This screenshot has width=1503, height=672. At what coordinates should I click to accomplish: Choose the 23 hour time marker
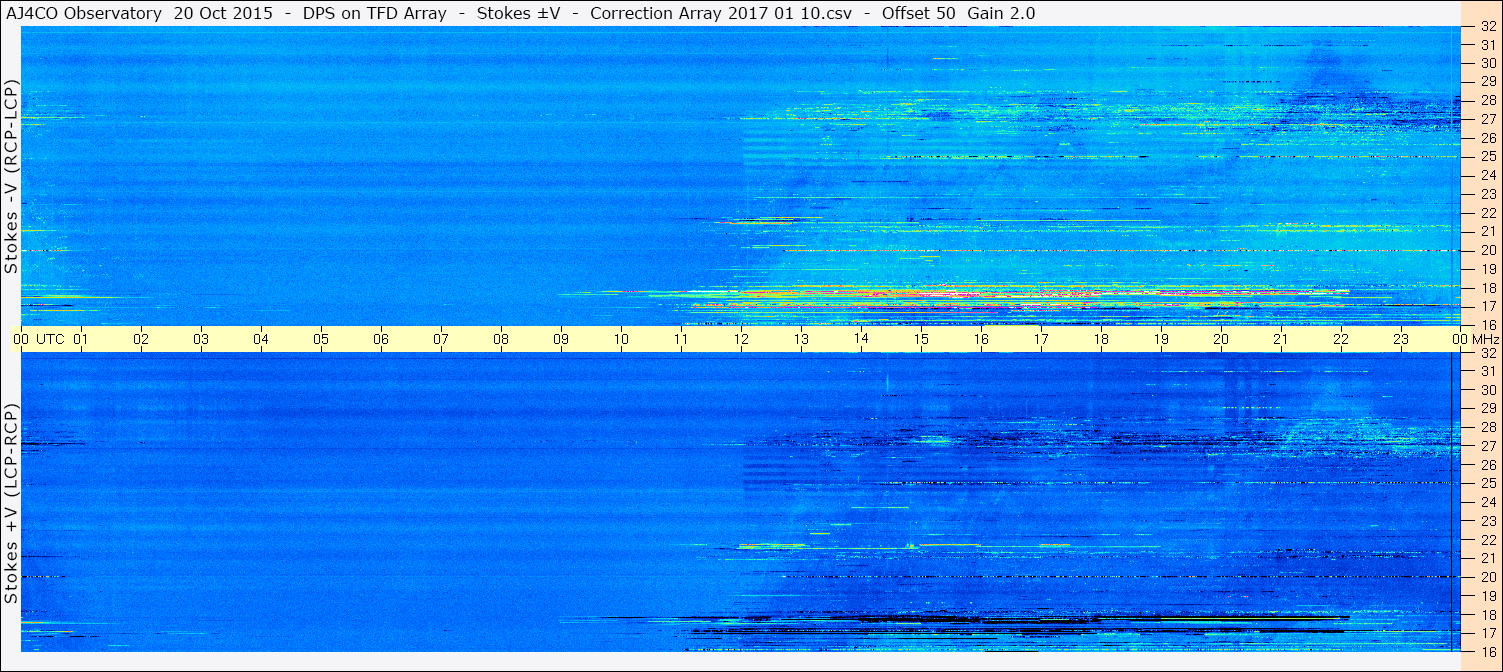click(x=1401, y=339)
